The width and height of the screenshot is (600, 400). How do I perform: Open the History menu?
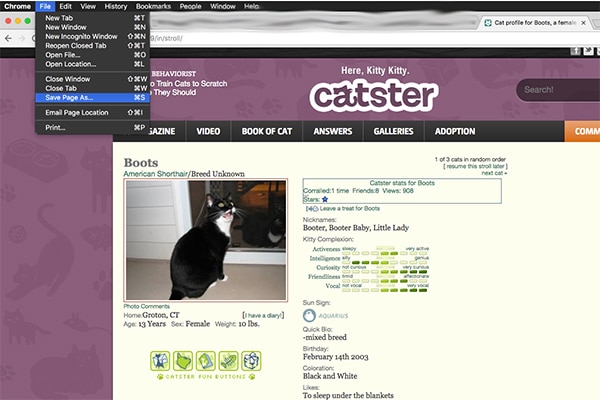point(116,6)
